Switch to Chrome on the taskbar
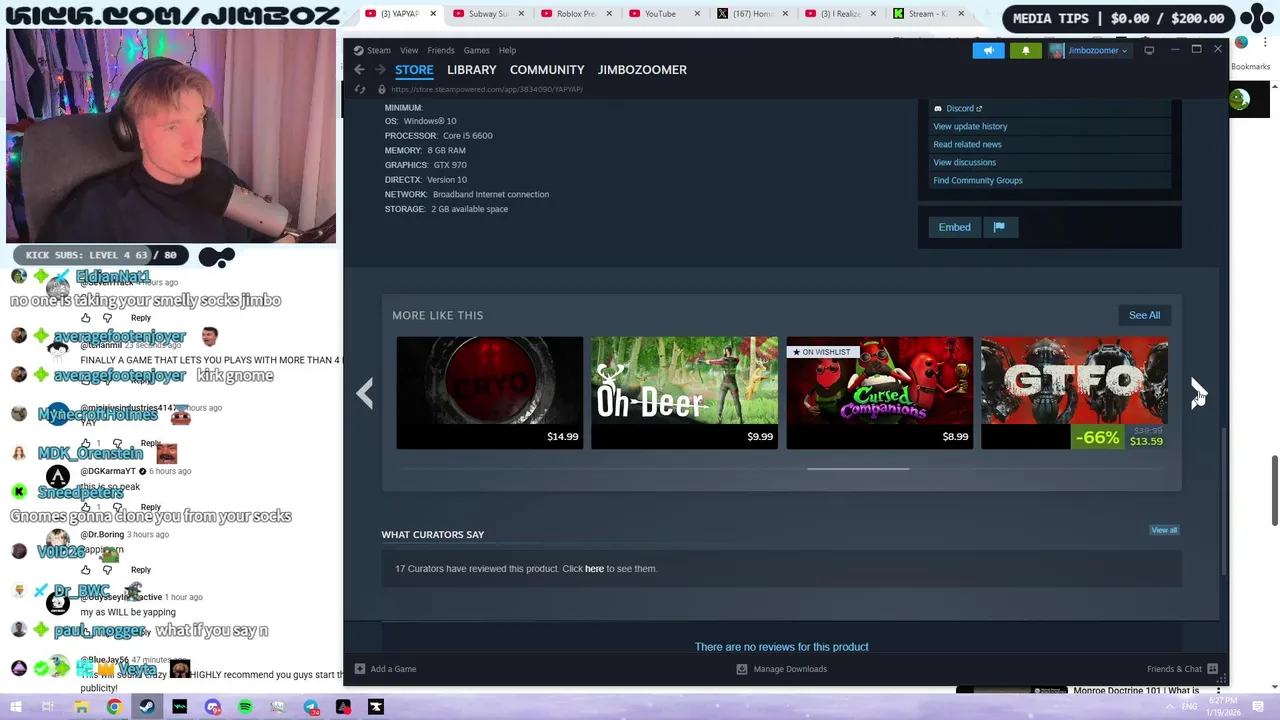The height and width of the screenshot is (720, 1280). [114, 707]
